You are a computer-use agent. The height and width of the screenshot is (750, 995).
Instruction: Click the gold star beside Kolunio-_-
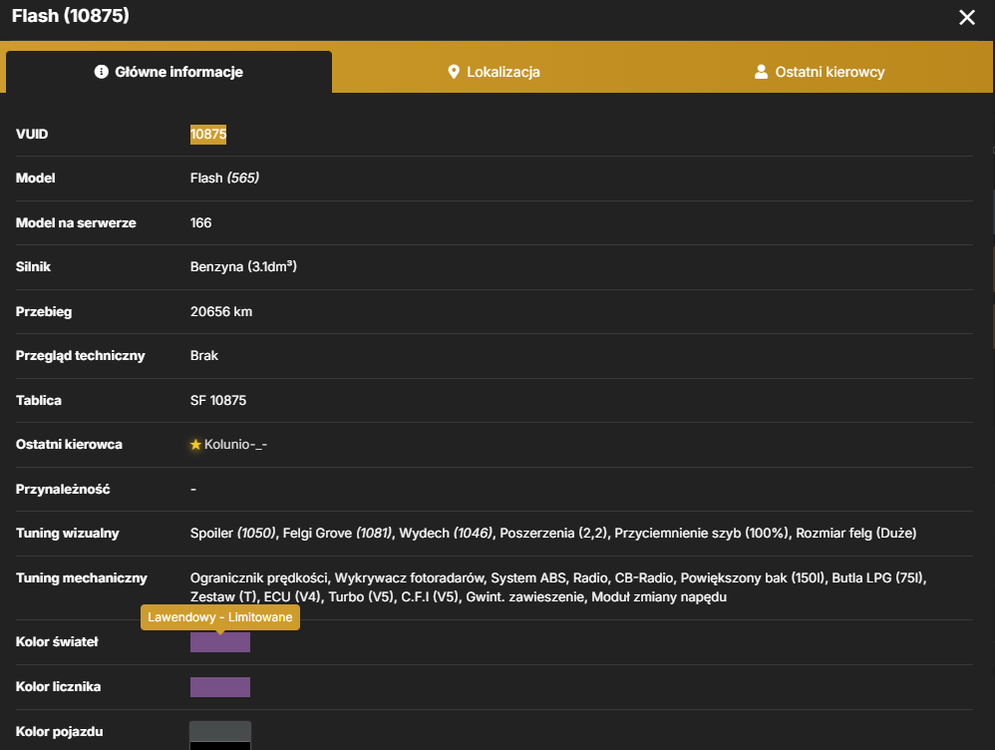point(195,445)
